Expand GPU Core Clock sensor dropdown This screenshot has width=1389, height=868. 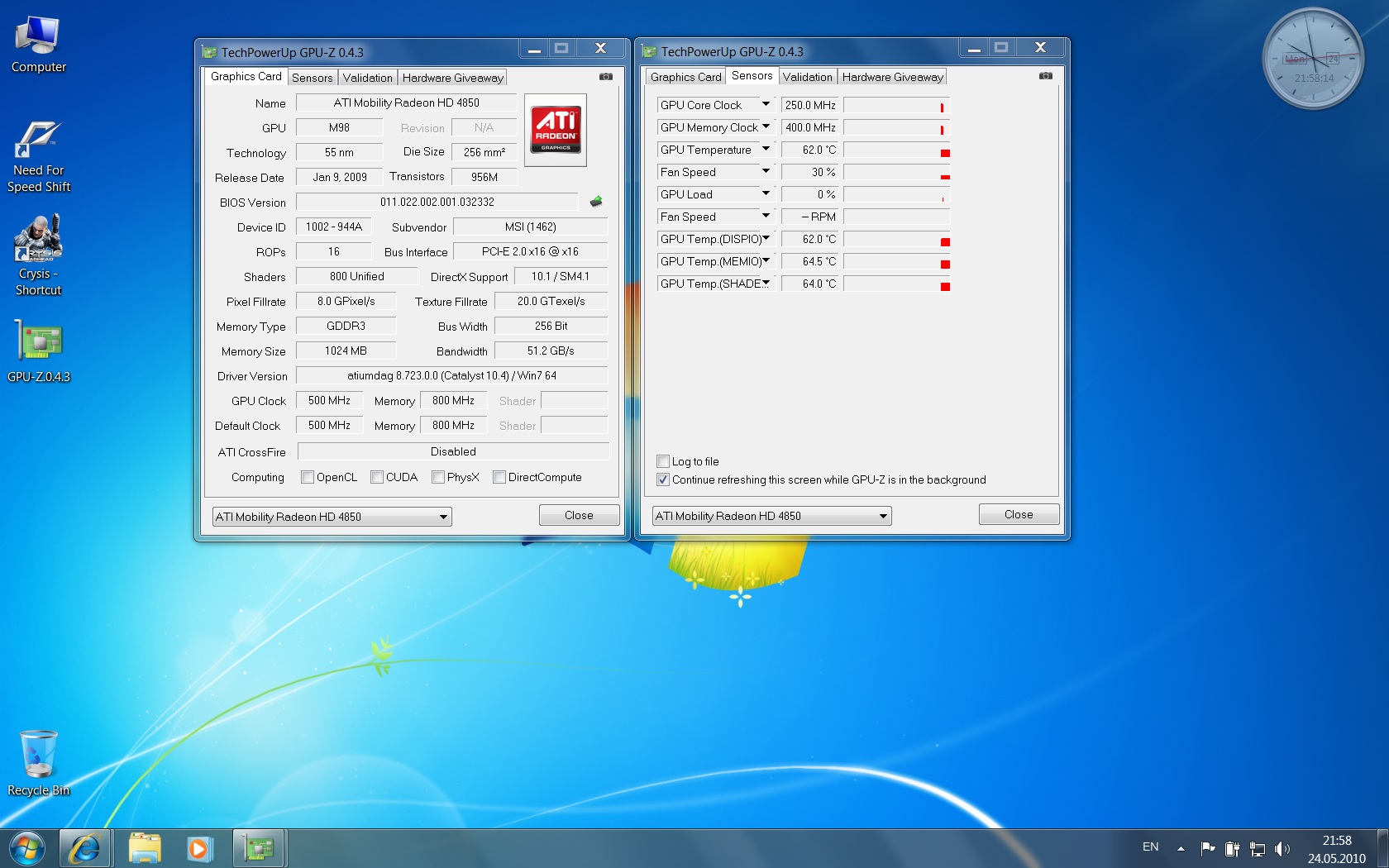pos(766,104)
